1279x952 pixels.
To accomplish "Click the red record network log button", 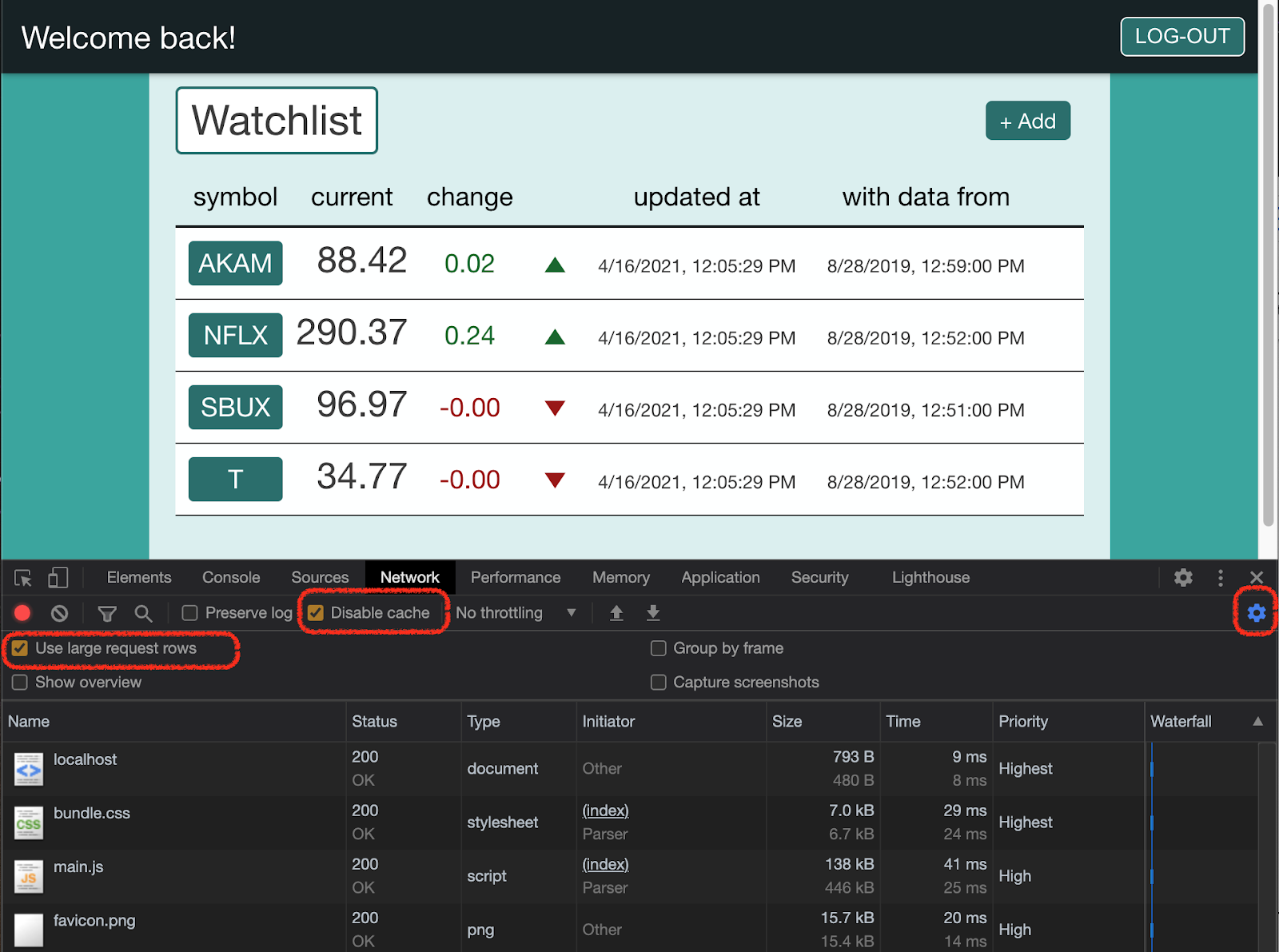I will pos(22,613).
